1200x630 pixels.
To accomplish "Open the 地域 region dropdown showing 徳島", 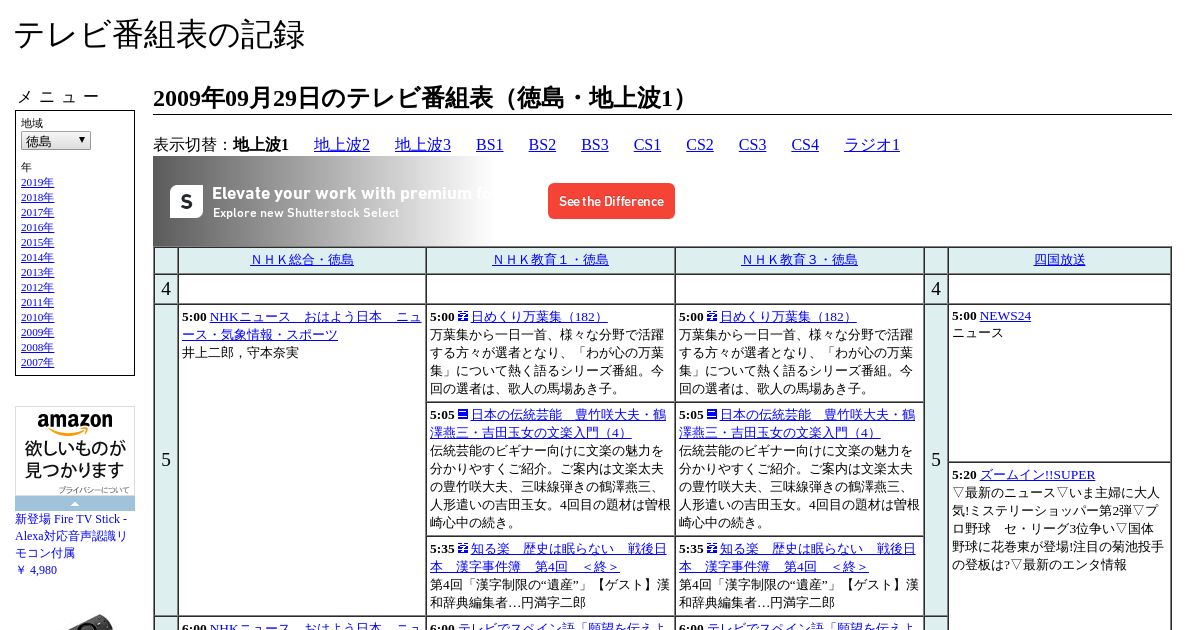I will click(x=56, y=141).
